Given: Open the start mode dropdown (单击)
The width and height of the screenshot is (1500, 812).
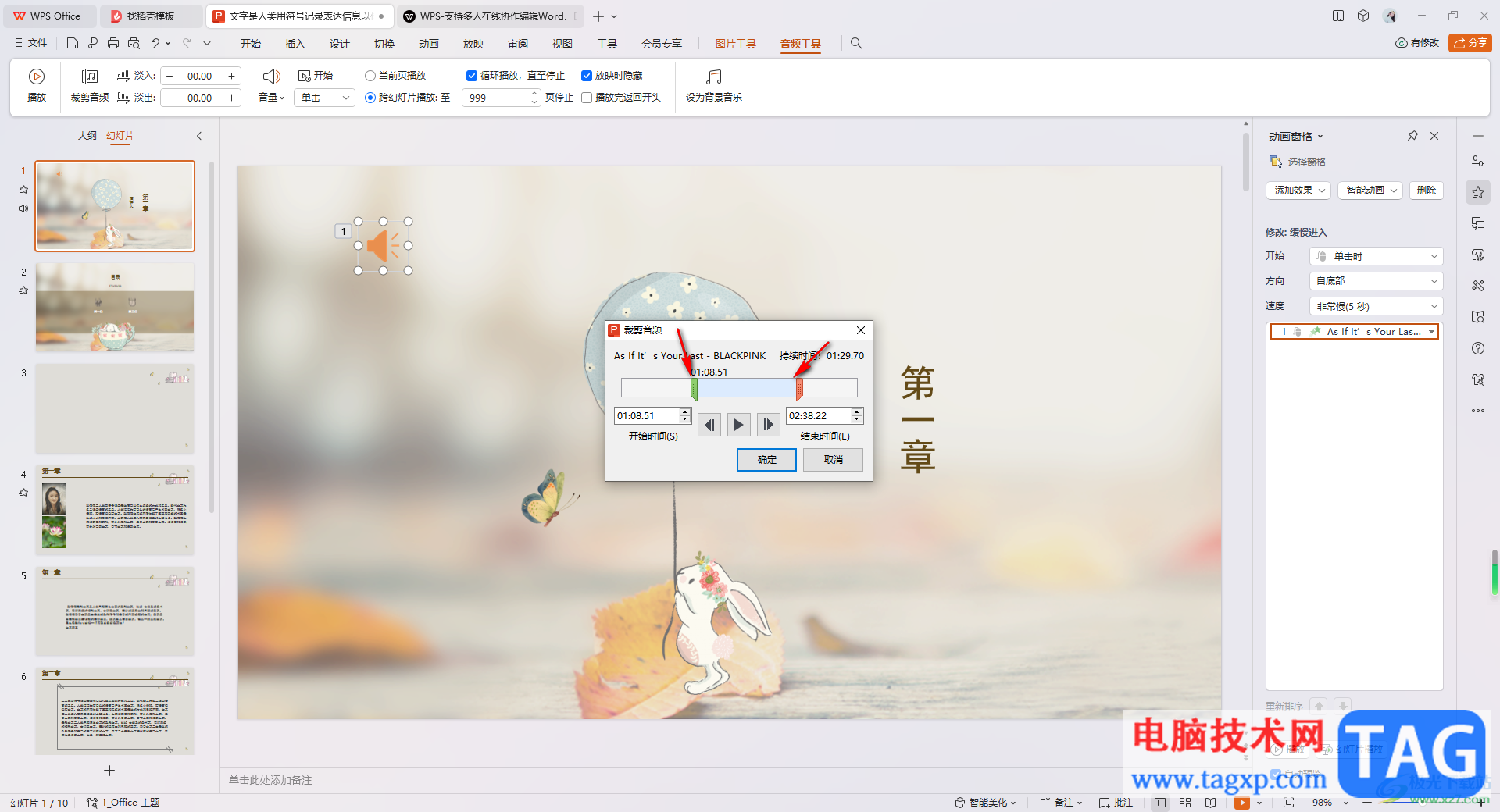Looking at the screenshot, I should 325,98.
